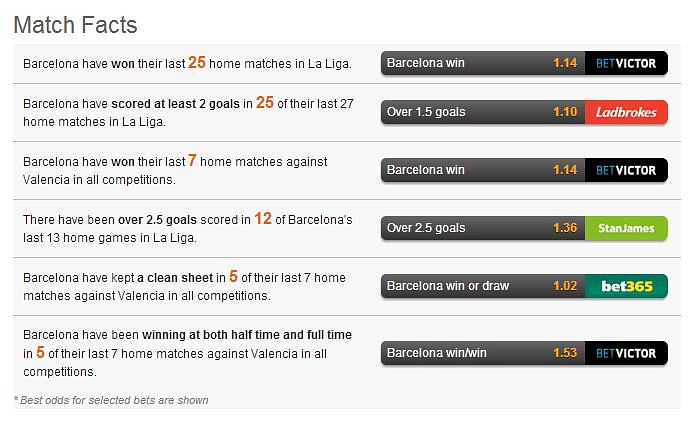
Task: Click the clean sheet fact text
Action: tap(184, 286)
